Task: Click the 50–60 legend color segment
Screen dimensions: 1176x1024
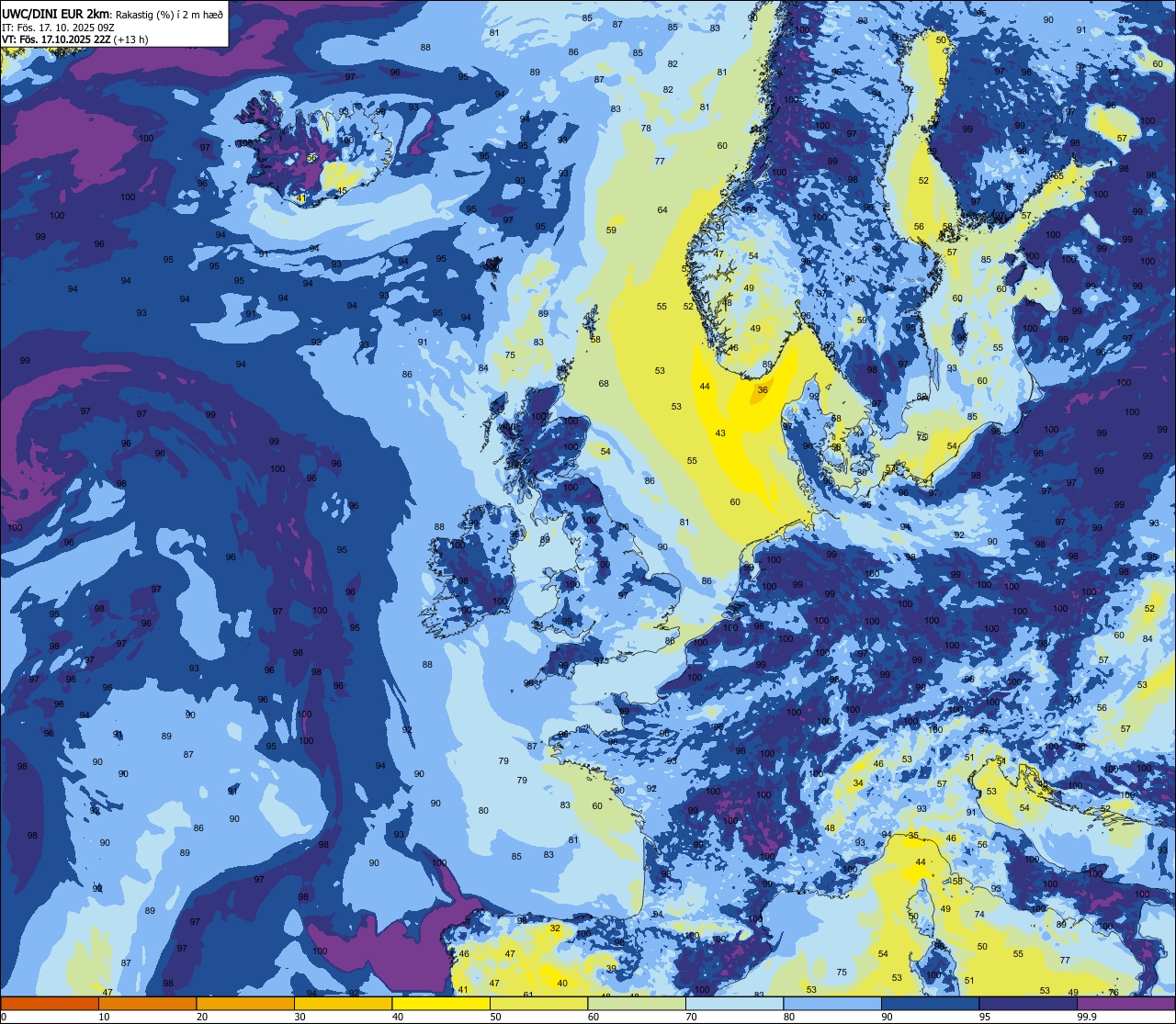Action: (x=538, y=1004)
